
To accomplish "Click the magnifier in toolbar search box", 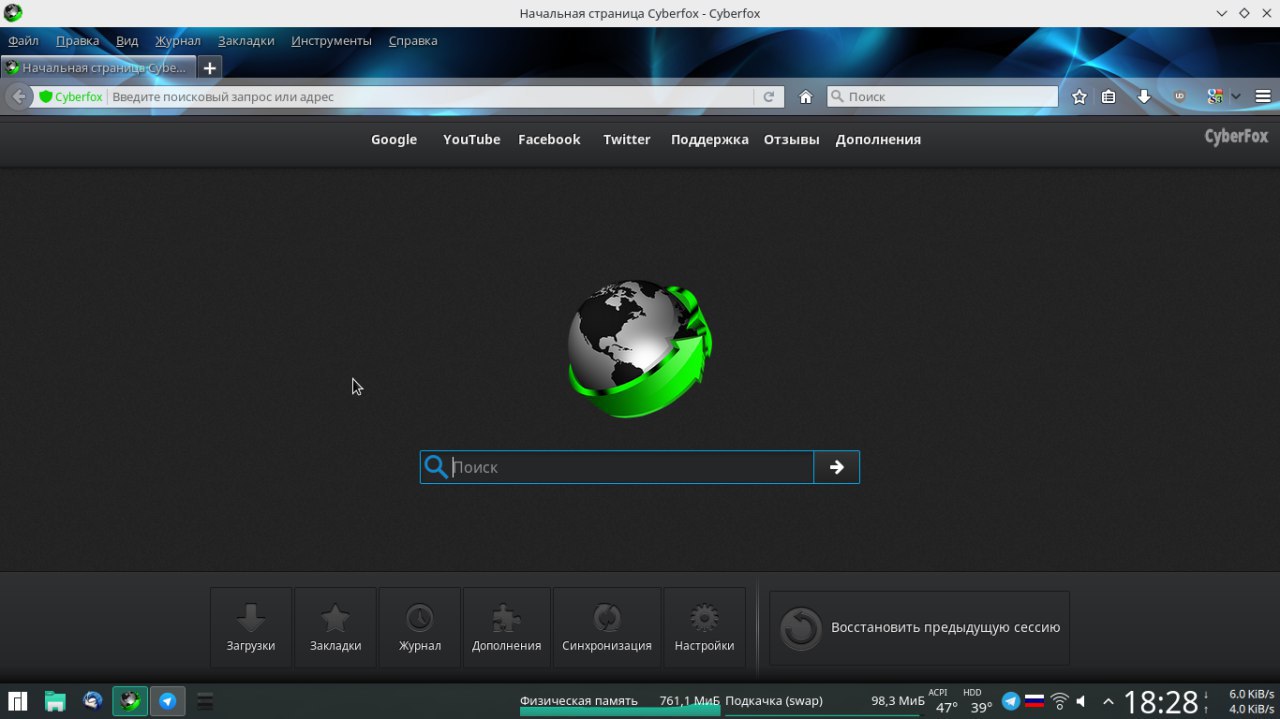I will coord(837,97).
